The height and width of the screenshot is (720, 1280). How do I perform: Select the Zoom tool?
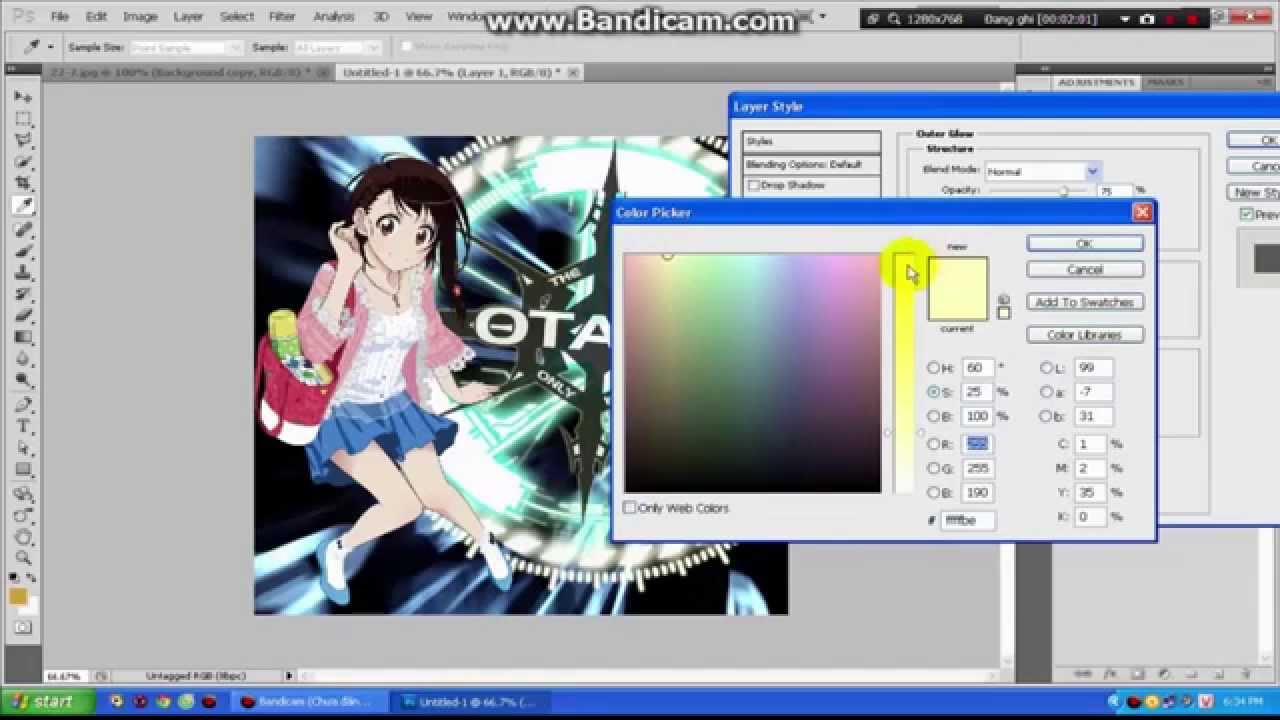click(x=22, y=558)
